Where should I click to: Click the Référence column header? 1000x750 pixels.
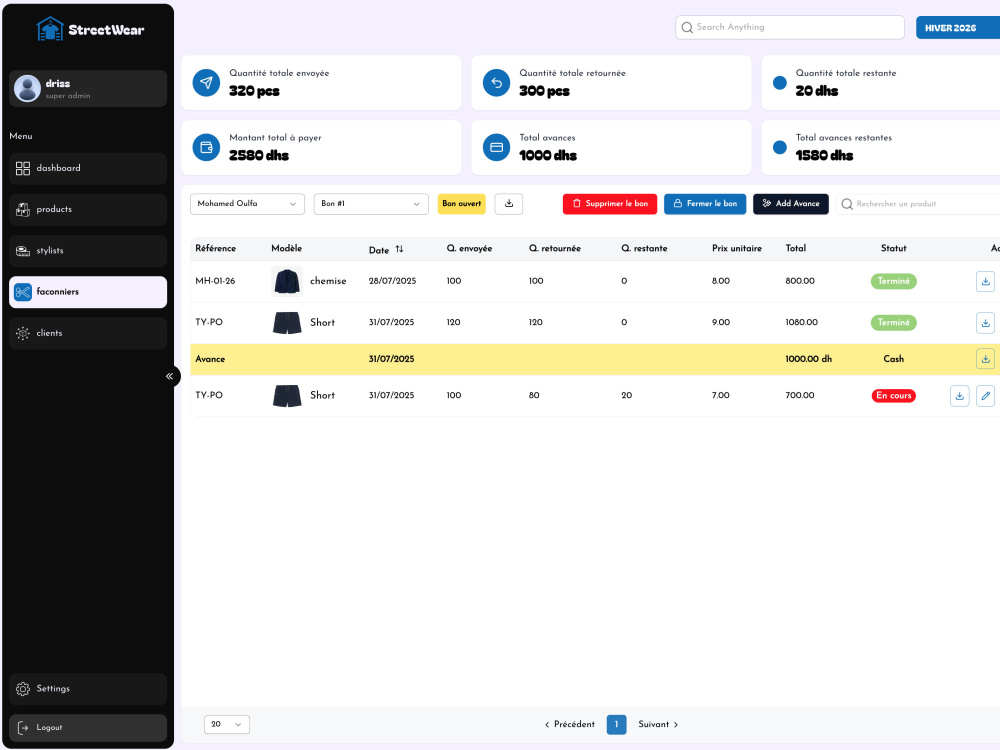click(216, 249)
